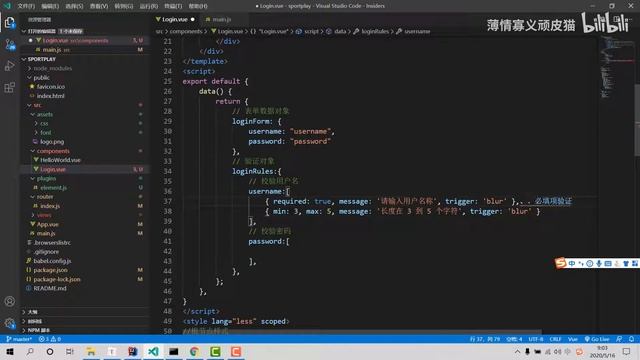
Task: Expand the views folder
Action: pos(33,215)
